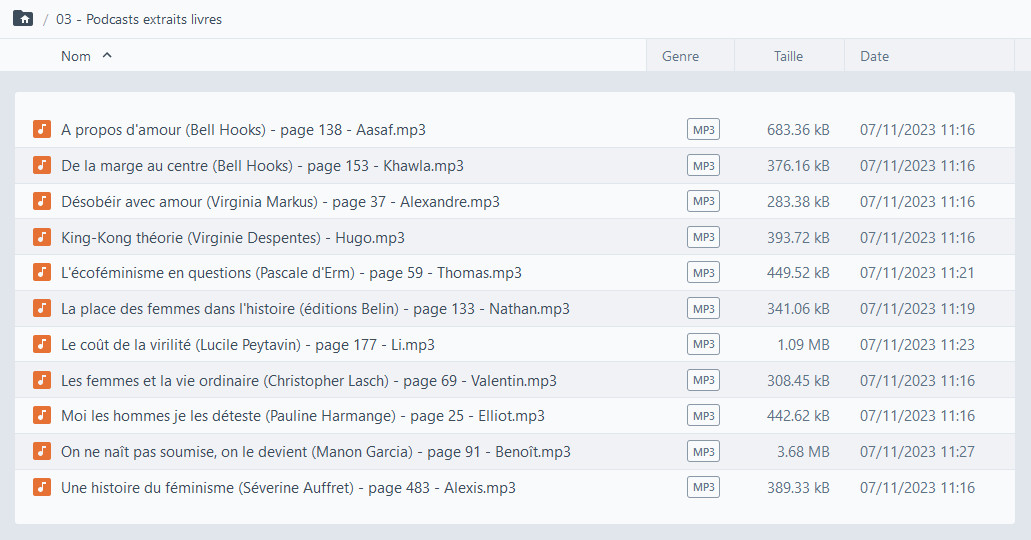Click the music icon for Aasaf.mp3
Screen dimensions: 1031x540
click(x=42, y=129)
